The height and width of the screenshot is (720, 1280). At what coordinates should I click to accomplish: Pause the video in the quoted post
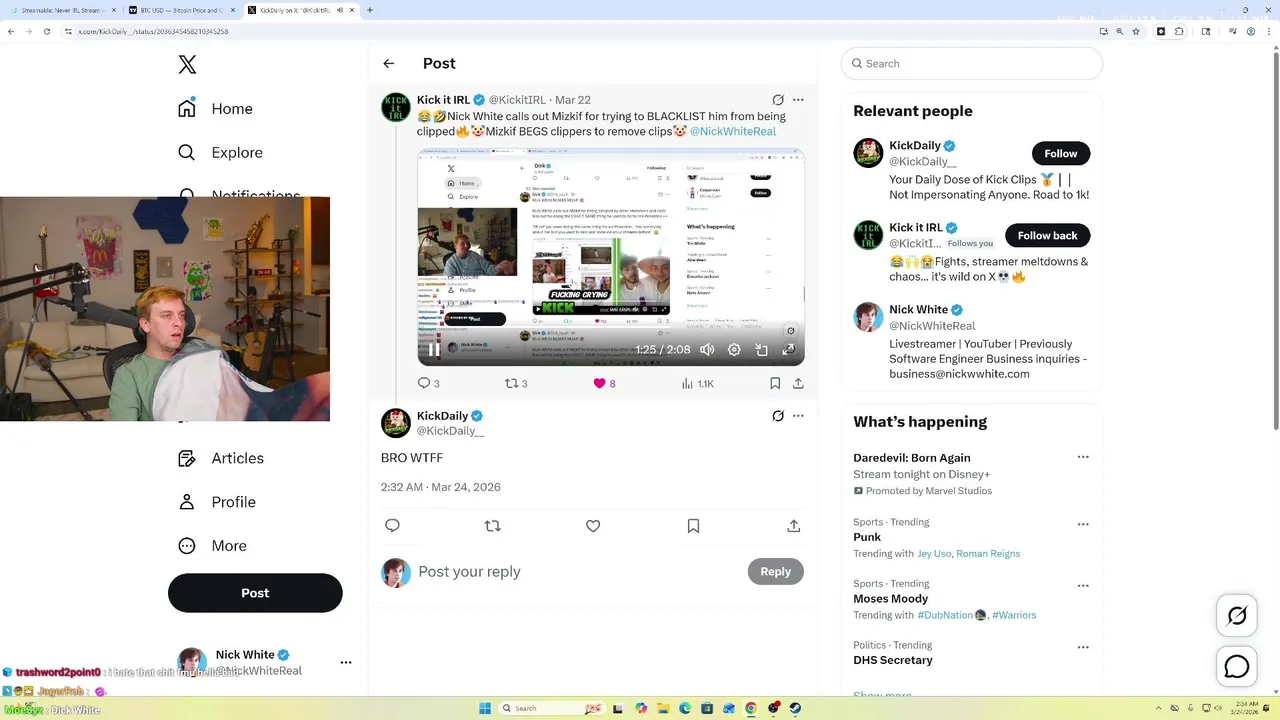434,349
